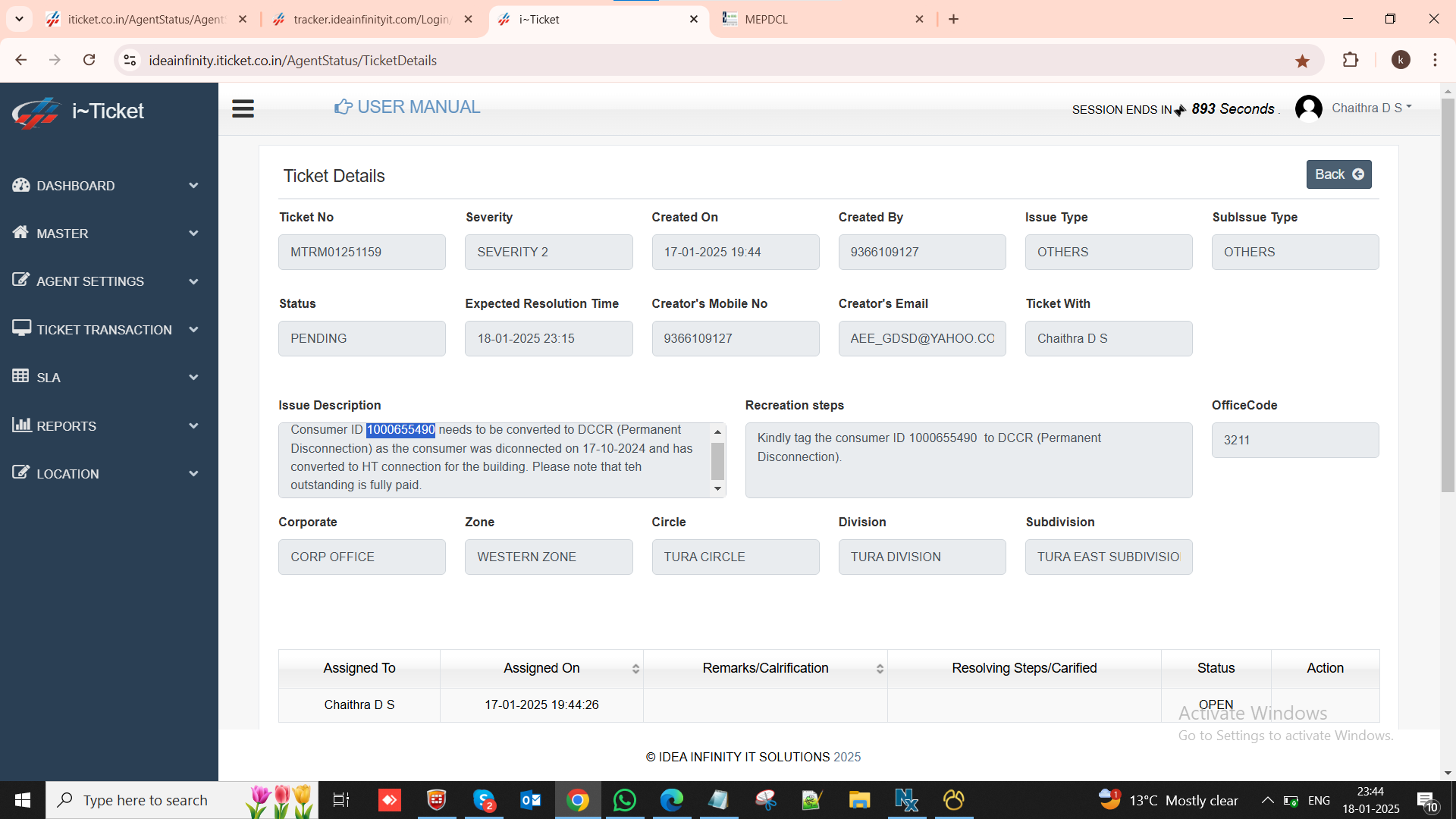Image resolution: width=1456 pixels, height=819 pixels.
Task: Expand the AGENT SETTINGS sidebar menu
Action: (106, 281)
